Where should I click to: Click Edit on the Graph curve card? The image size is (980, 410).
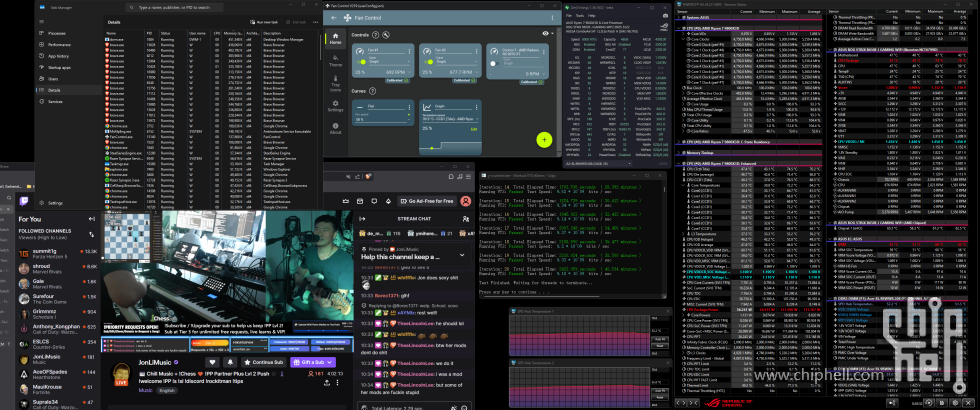tap(474, 129)
